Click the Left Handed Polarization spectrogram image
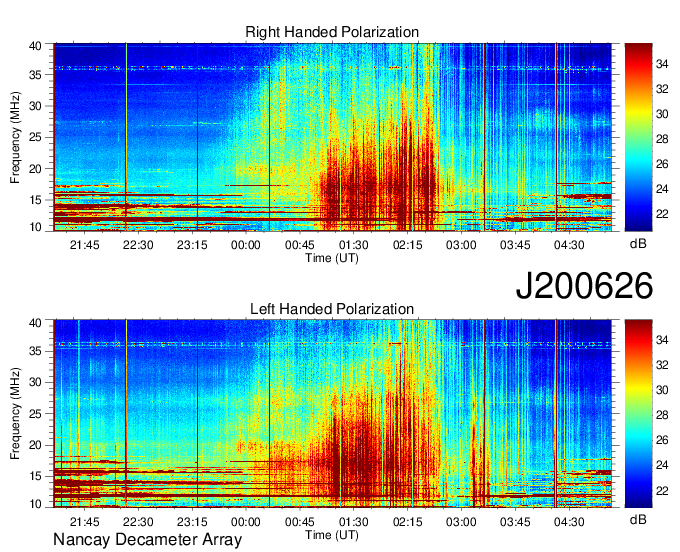 point(333,413)
